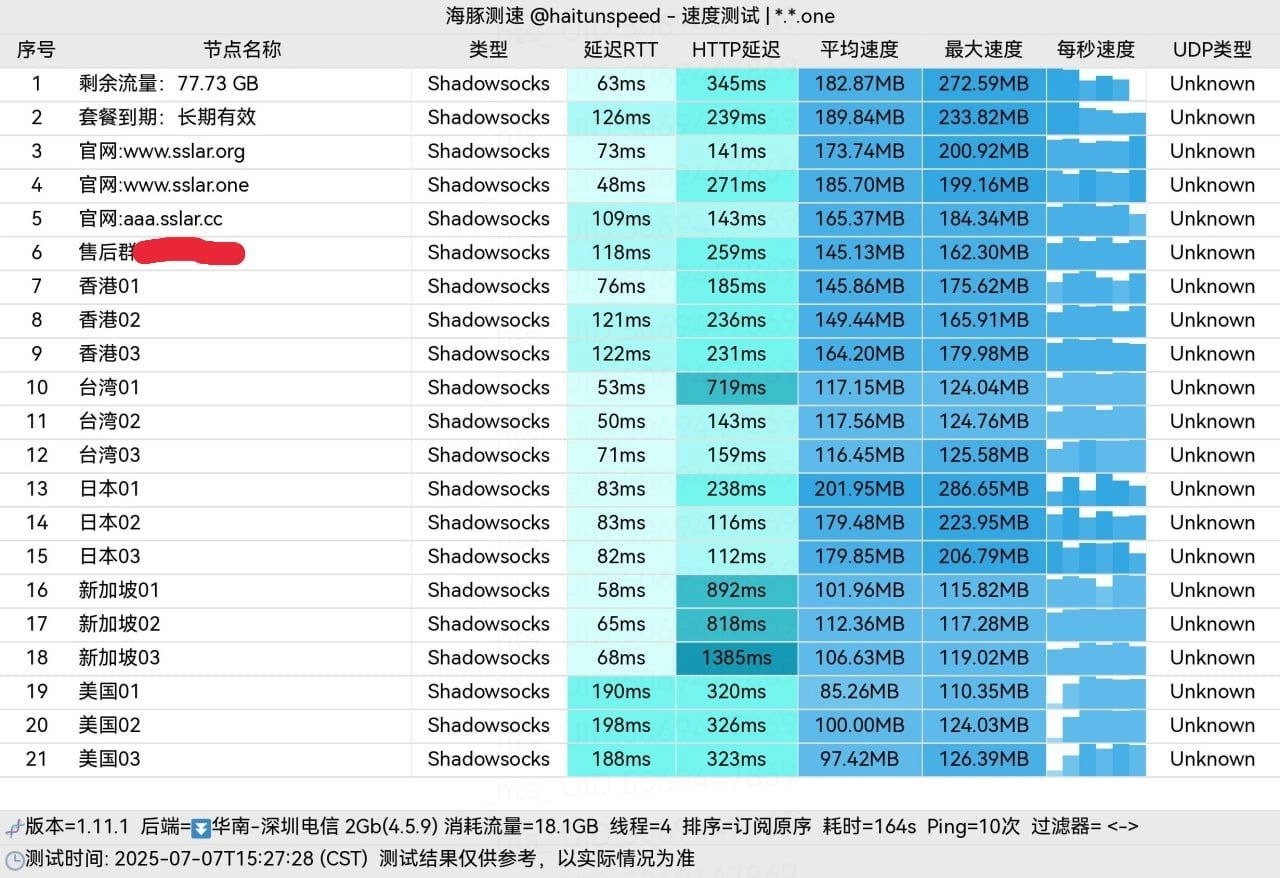
Task: Click the disclaimer 测试结果仅供参考 text
Action: click(459, 859)
